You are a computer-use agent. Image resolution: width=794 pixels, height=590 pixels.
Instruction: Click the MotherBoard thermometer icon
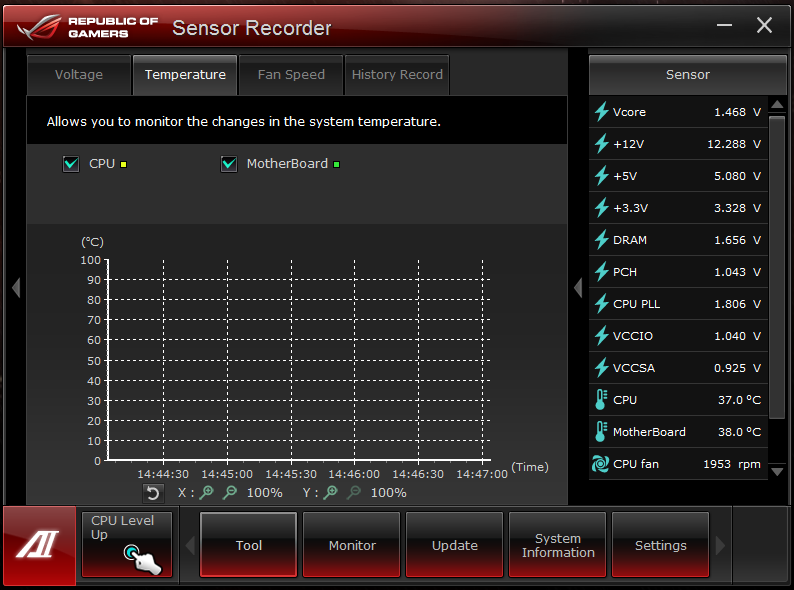(x=601, y=431)
